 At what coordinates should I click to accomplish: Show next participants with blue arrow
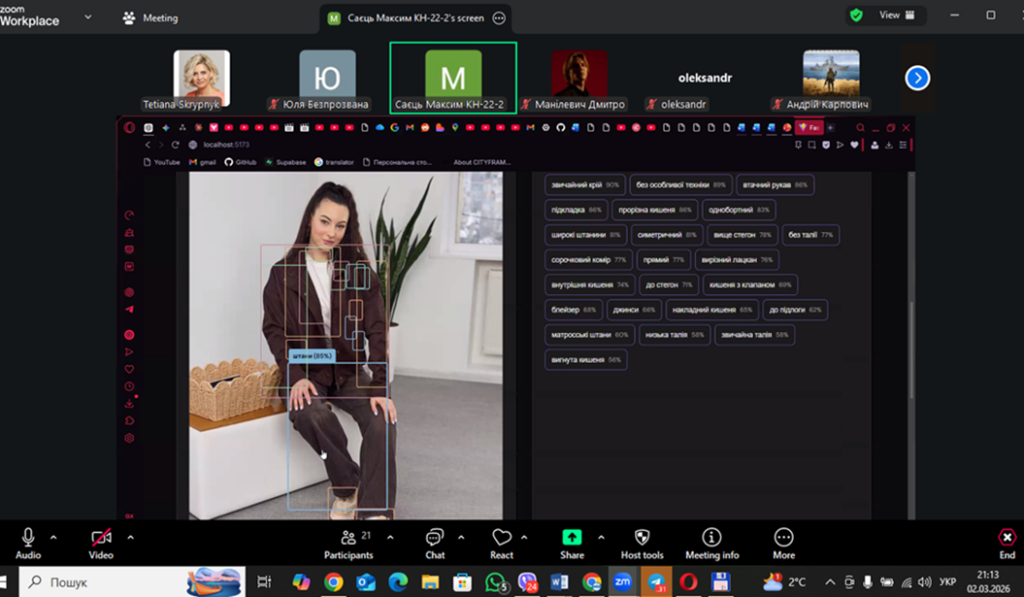(917, 78)
